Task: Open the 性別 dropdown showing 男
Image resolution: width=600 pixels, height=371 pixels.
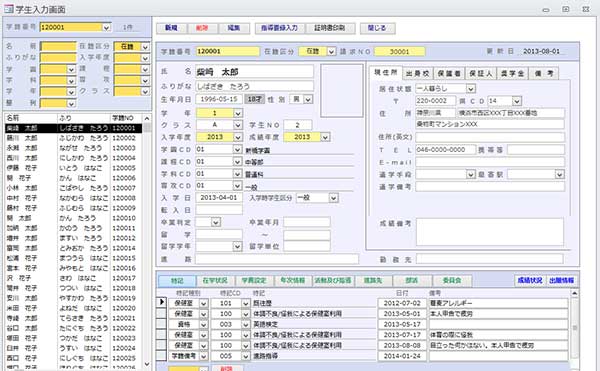Action: tap(308, 99)
